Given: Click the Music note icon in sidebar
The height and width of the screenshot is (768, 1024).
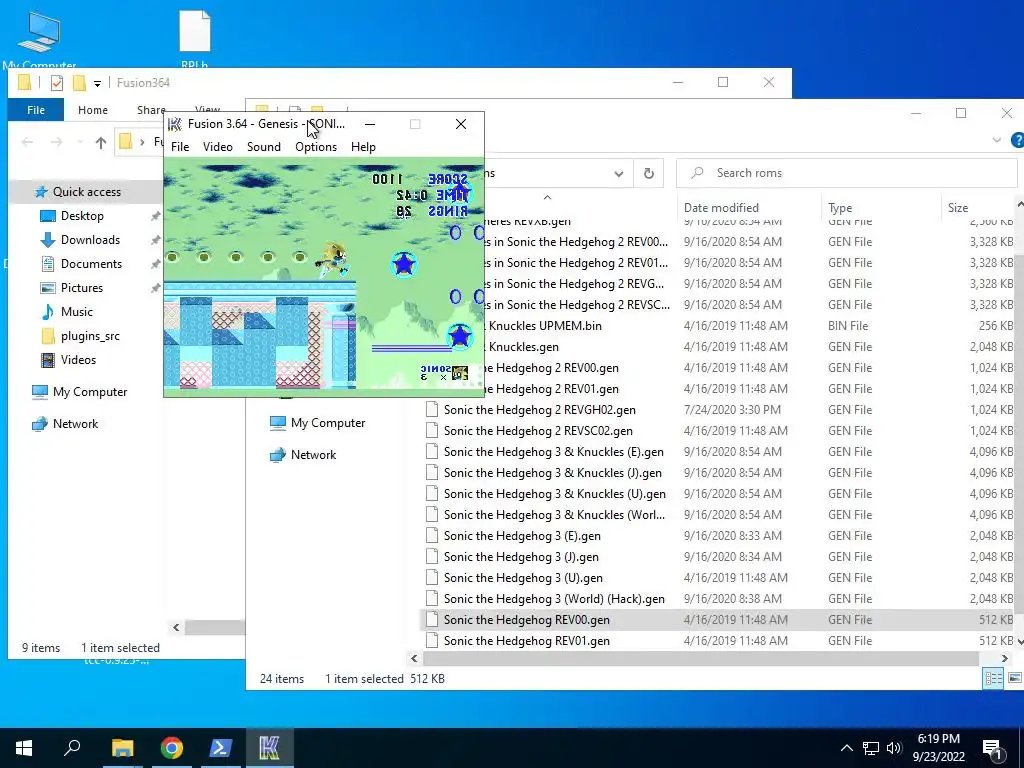Looking at the screenshot, I should coord(48,312).
